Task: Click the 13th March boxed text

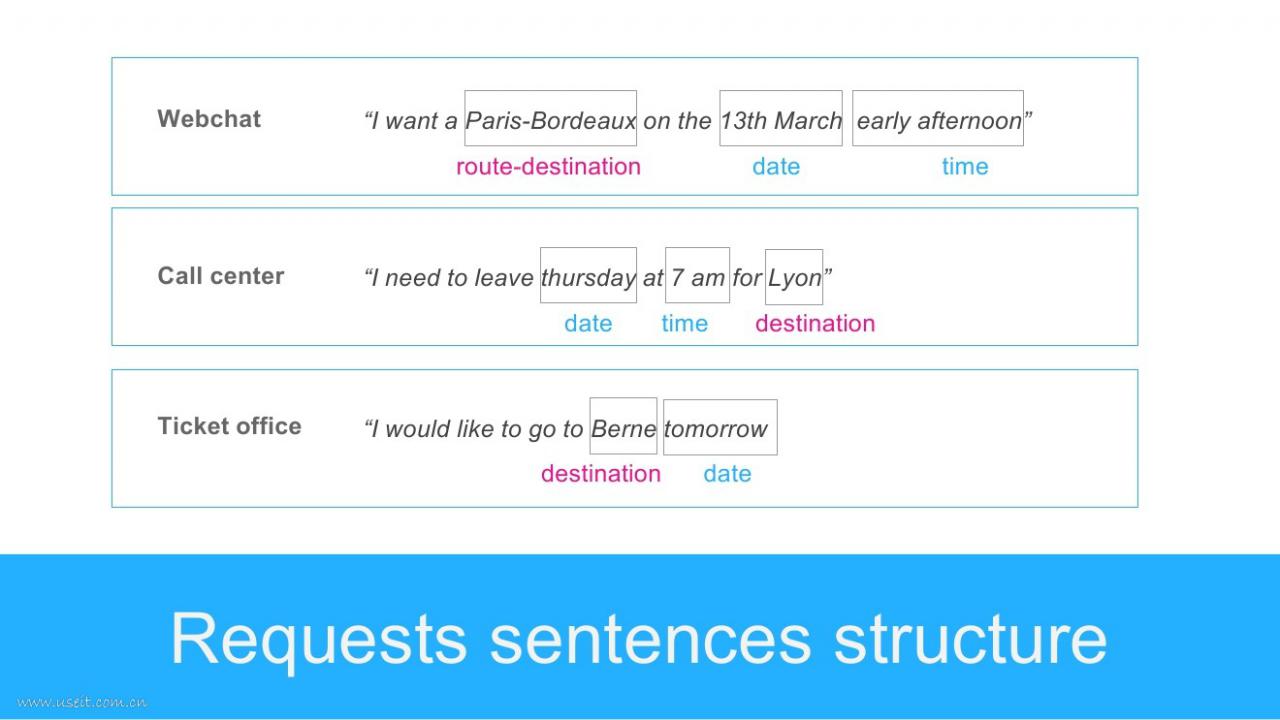Action: [781, 118]
